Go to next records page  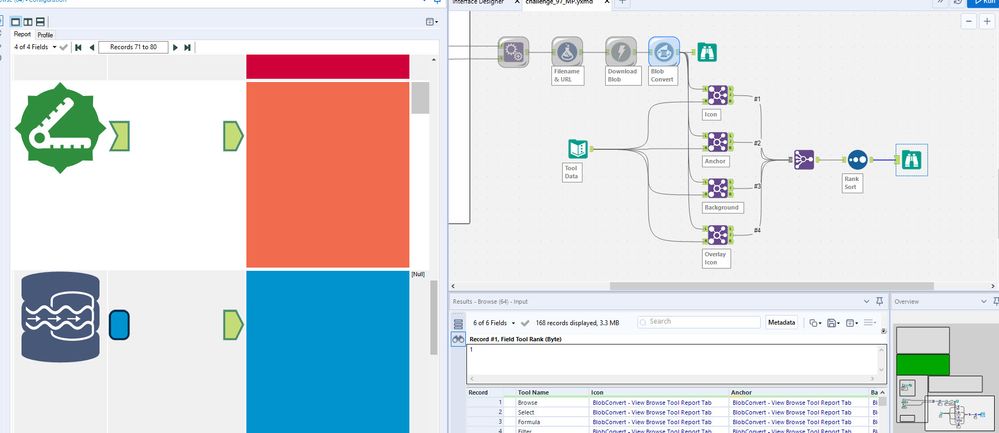coord(175,47)
